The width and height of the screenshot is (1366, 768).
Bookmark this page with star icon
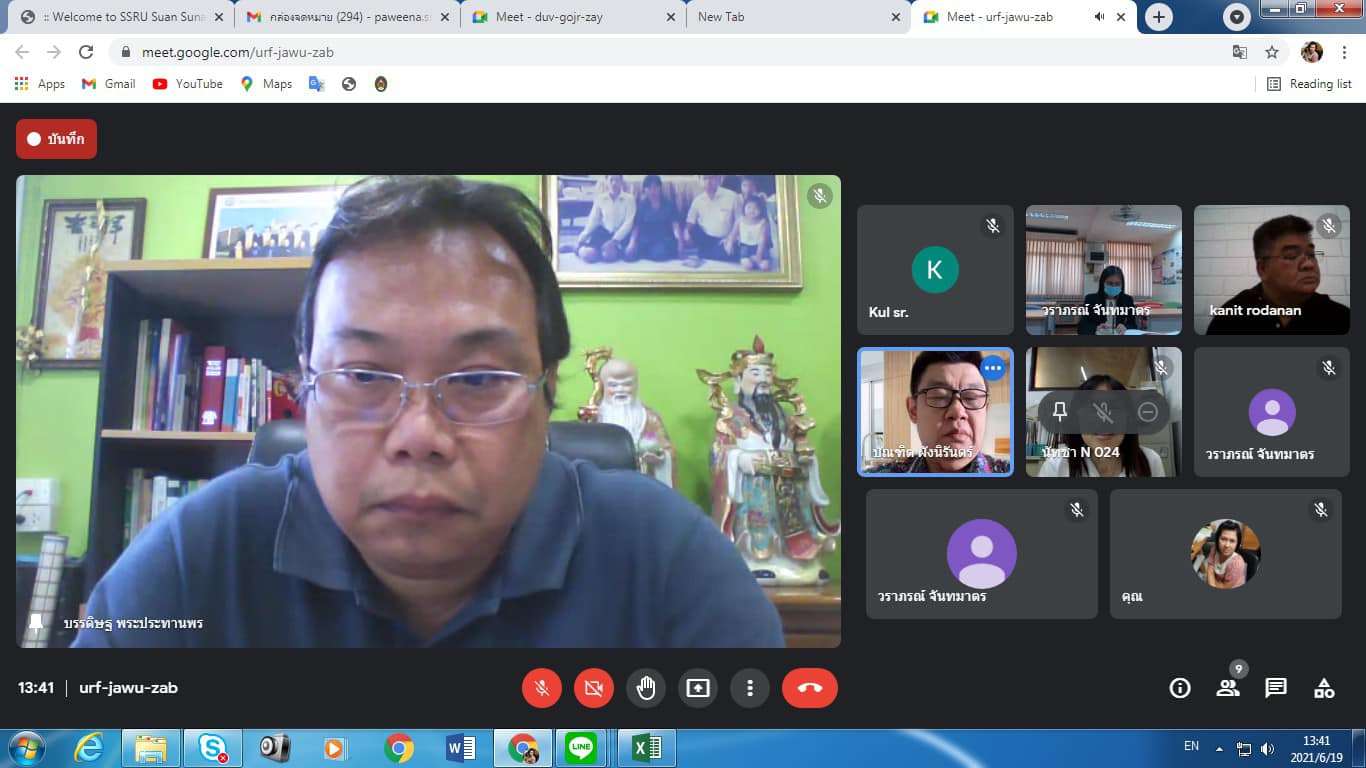[x=1272, y=52]
